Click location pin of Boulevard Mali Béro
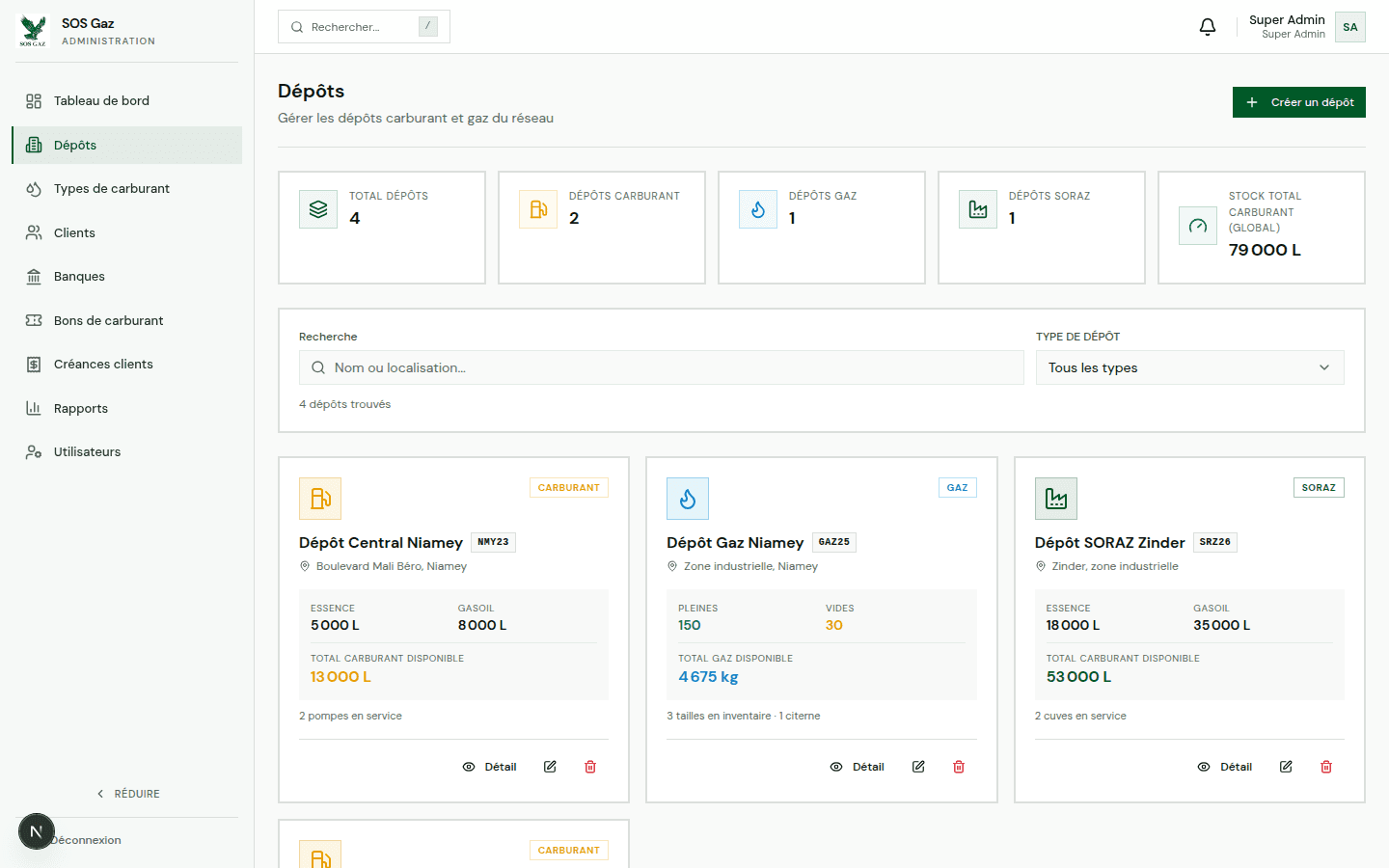1389x868 pixels. 305,566
